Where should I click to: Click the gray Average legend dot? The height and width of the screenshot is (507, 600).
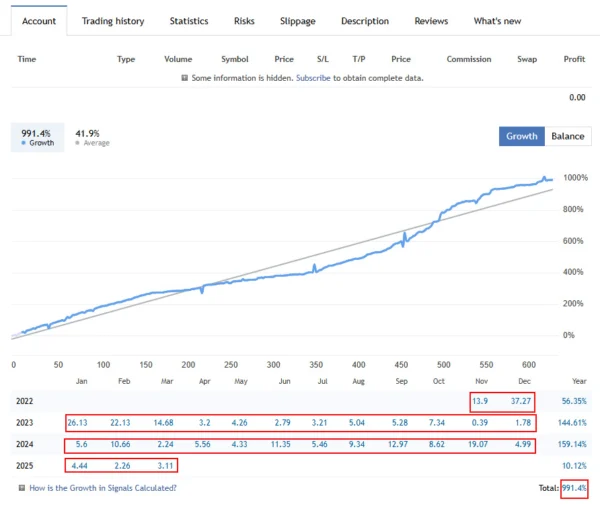[x=77, y=143]
